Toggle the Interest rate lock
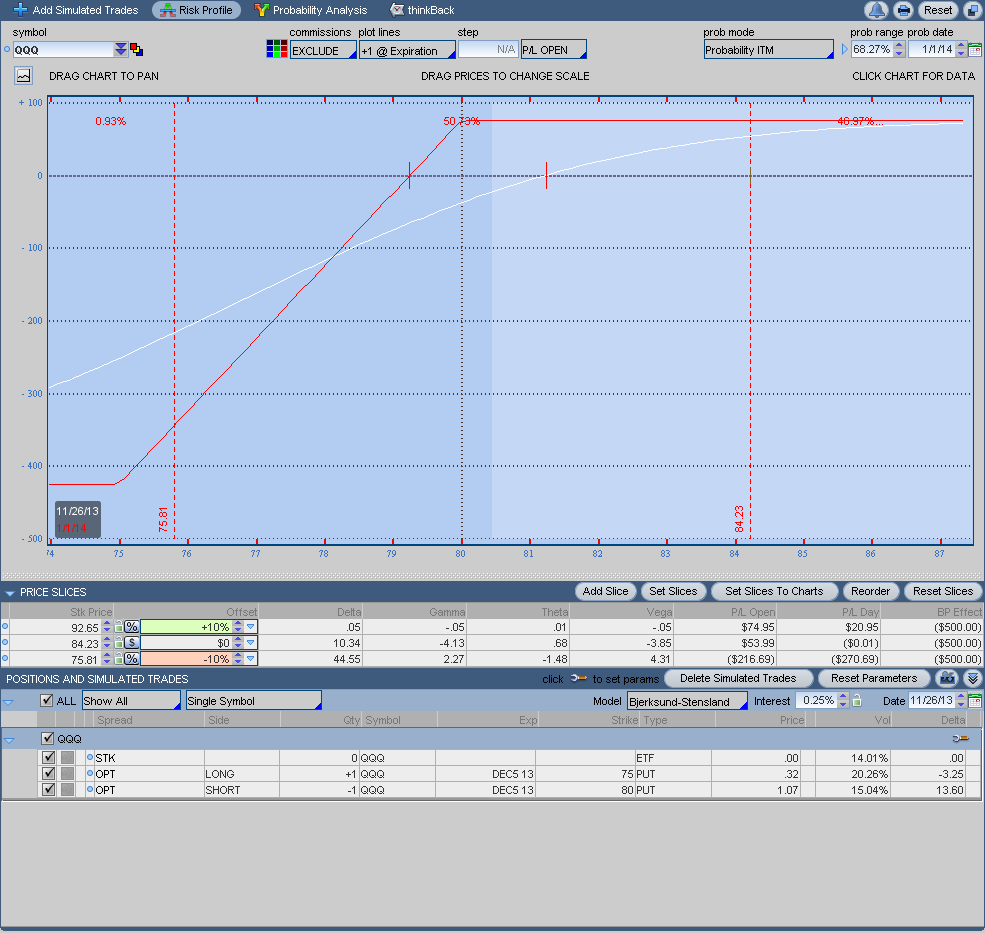 857,700
